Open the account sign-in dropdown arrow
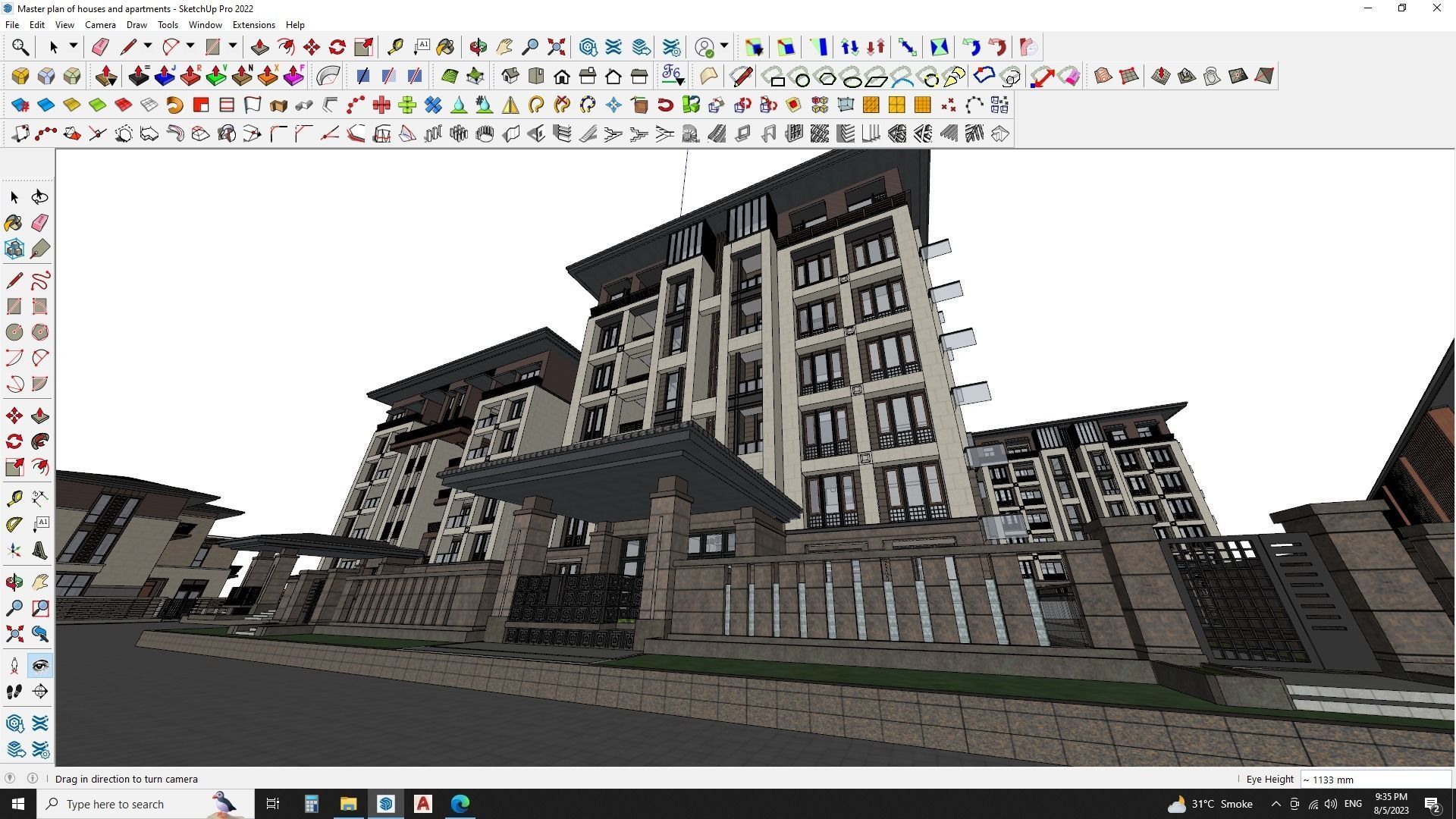This screenshot has height=819, width=1456. click(724, 47)
